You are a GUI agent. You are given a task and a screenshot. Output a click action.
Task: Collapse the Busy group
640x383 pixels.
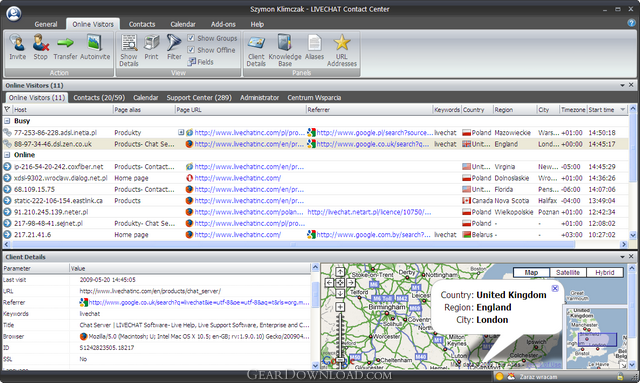click(x=7, y=121)
